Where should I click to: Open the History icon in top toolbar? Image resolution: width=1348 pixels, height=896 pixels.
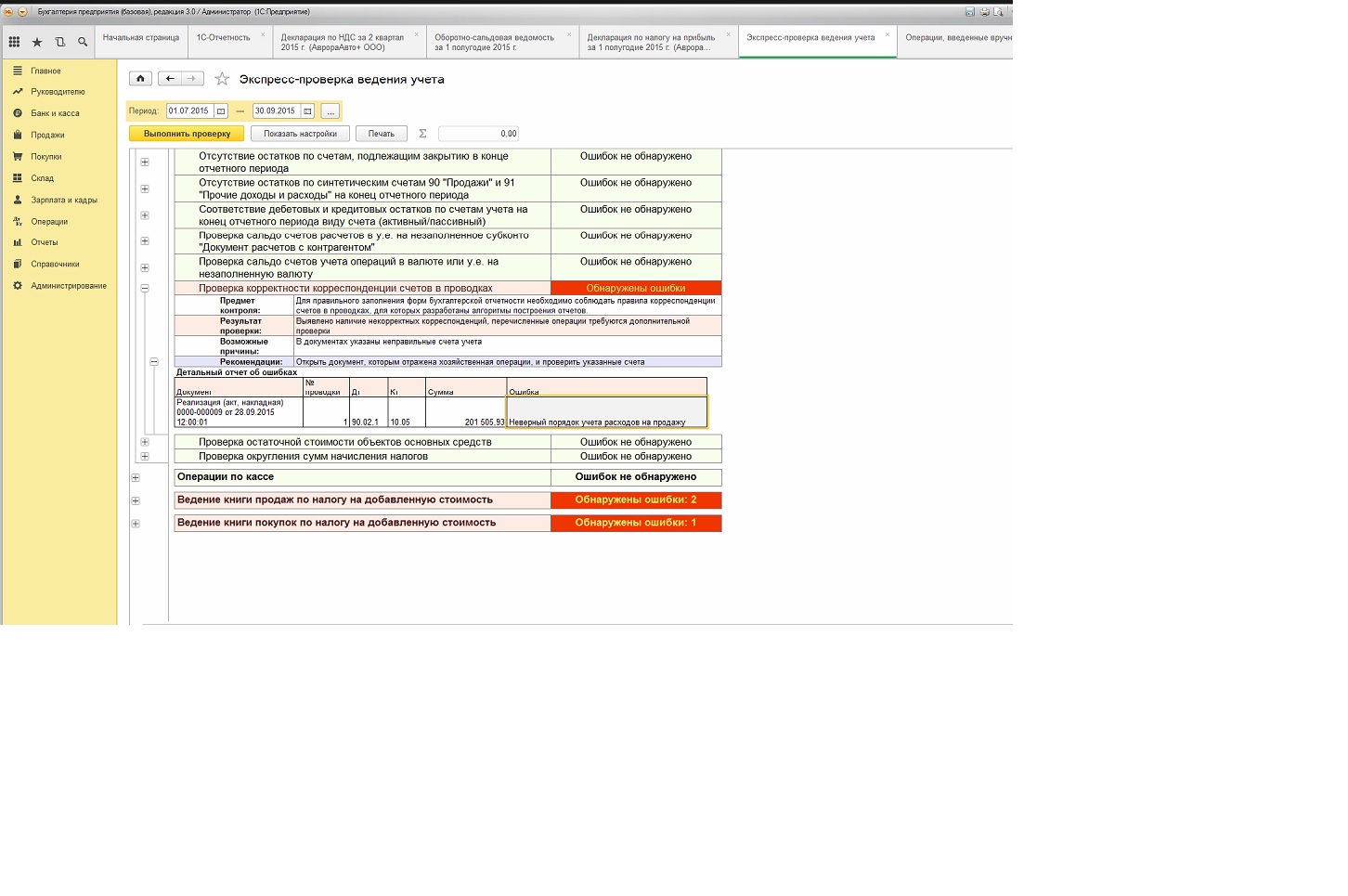coord(60,42)
